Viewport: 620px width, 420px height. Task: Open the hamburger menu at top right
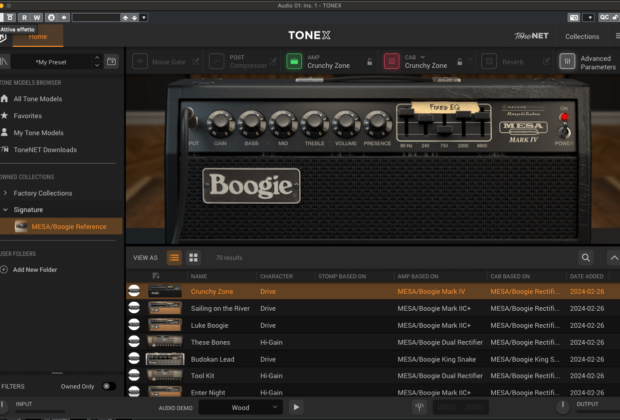[x=618, y=36]
